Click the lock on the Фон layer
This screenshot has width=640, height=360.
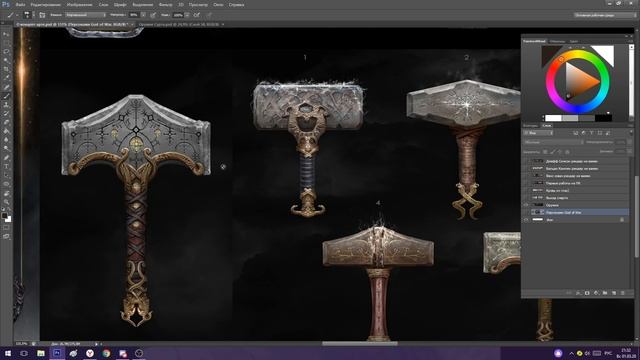point(622,220)
